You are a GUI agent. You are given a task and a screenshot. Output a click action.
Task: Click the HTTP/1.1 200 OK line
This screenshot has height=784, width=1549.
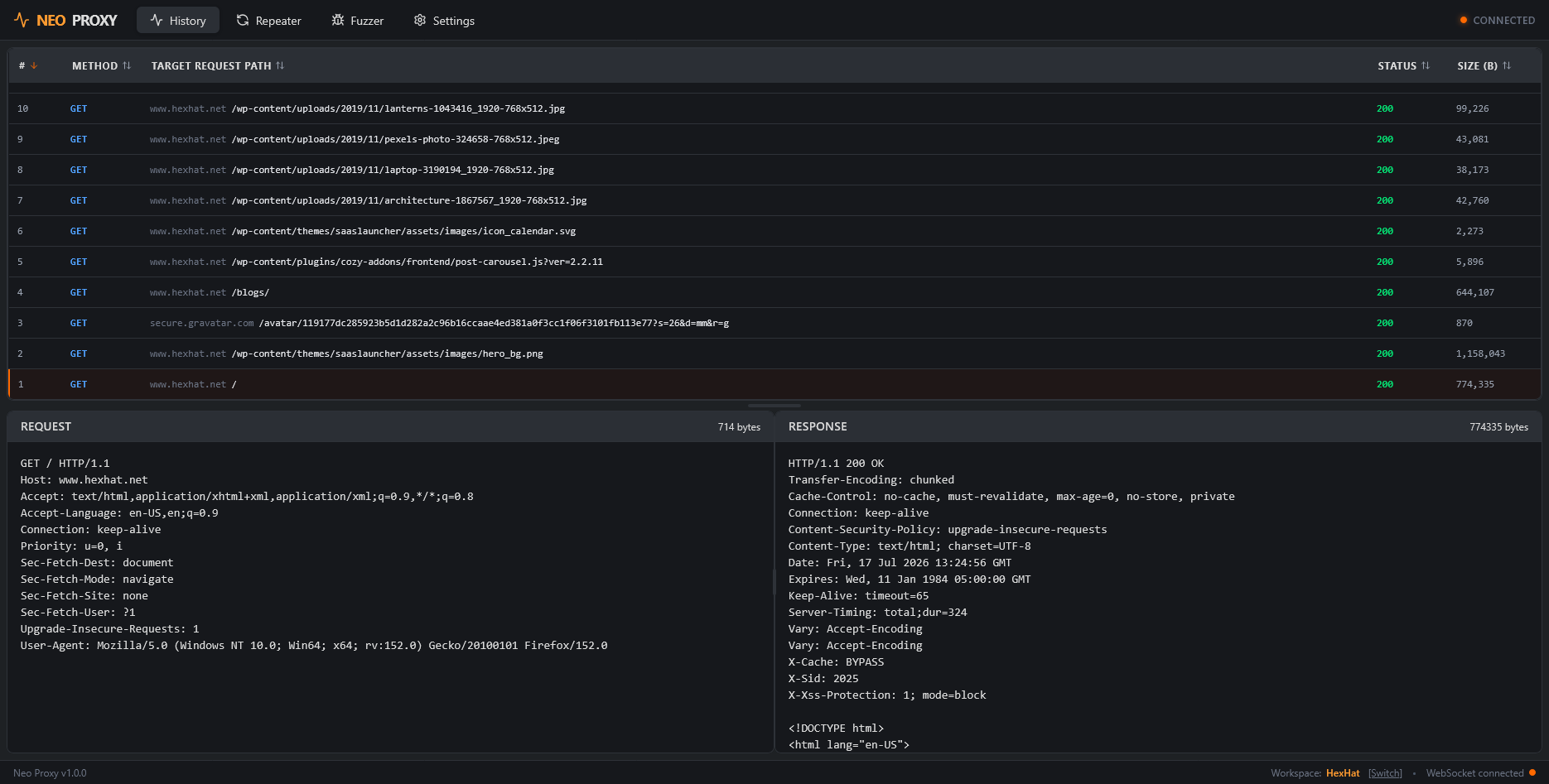click(x=836, y=464)
